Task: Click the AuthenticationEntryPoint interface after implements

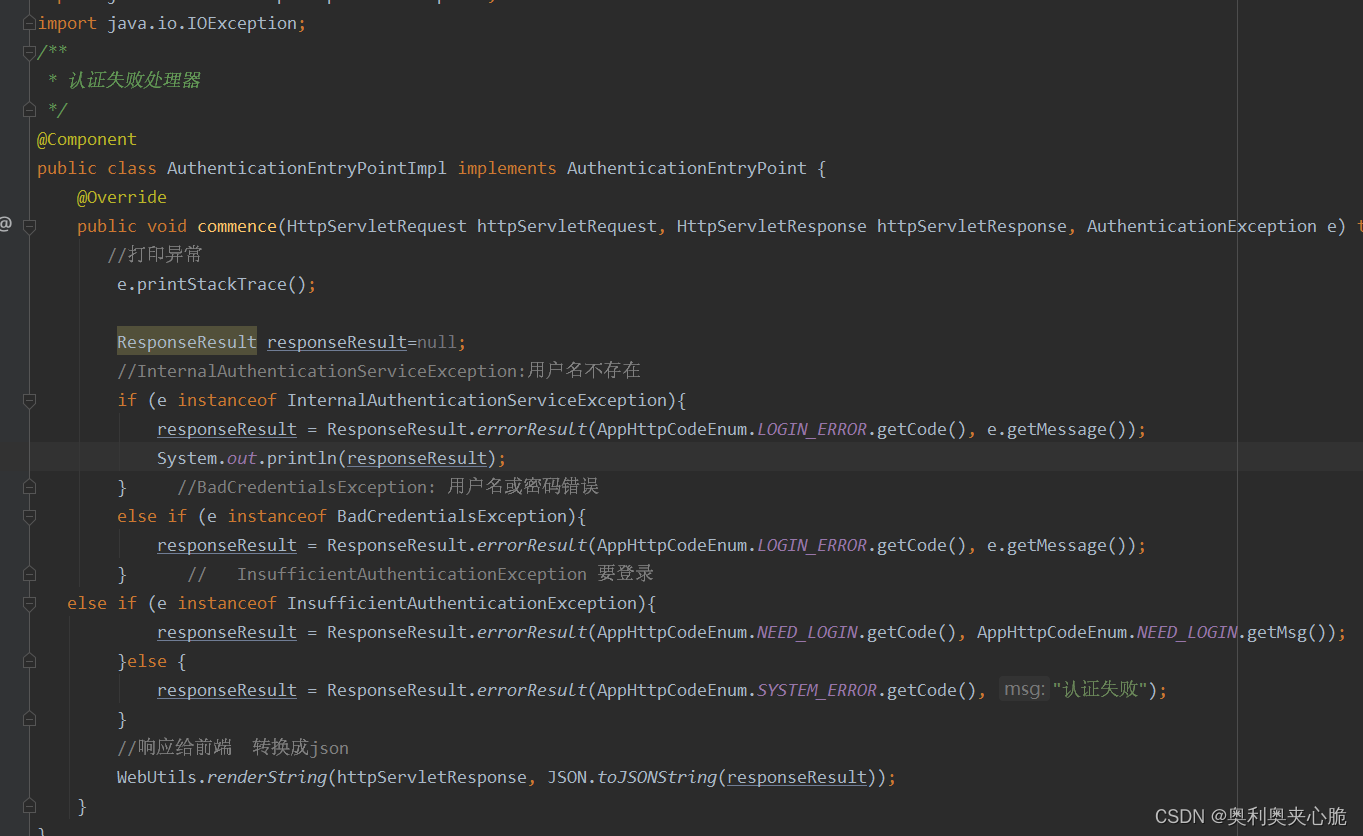Action: 687,168
